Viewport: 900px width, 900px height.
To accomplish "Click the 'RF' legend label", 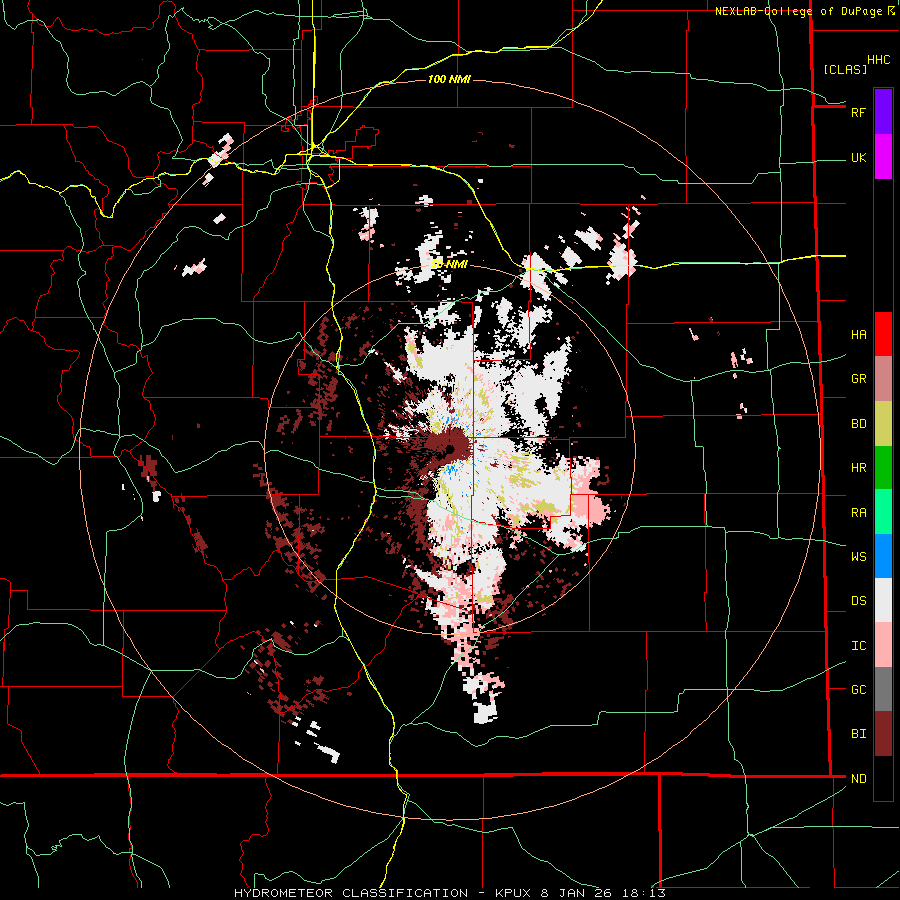I will [858, 112].
